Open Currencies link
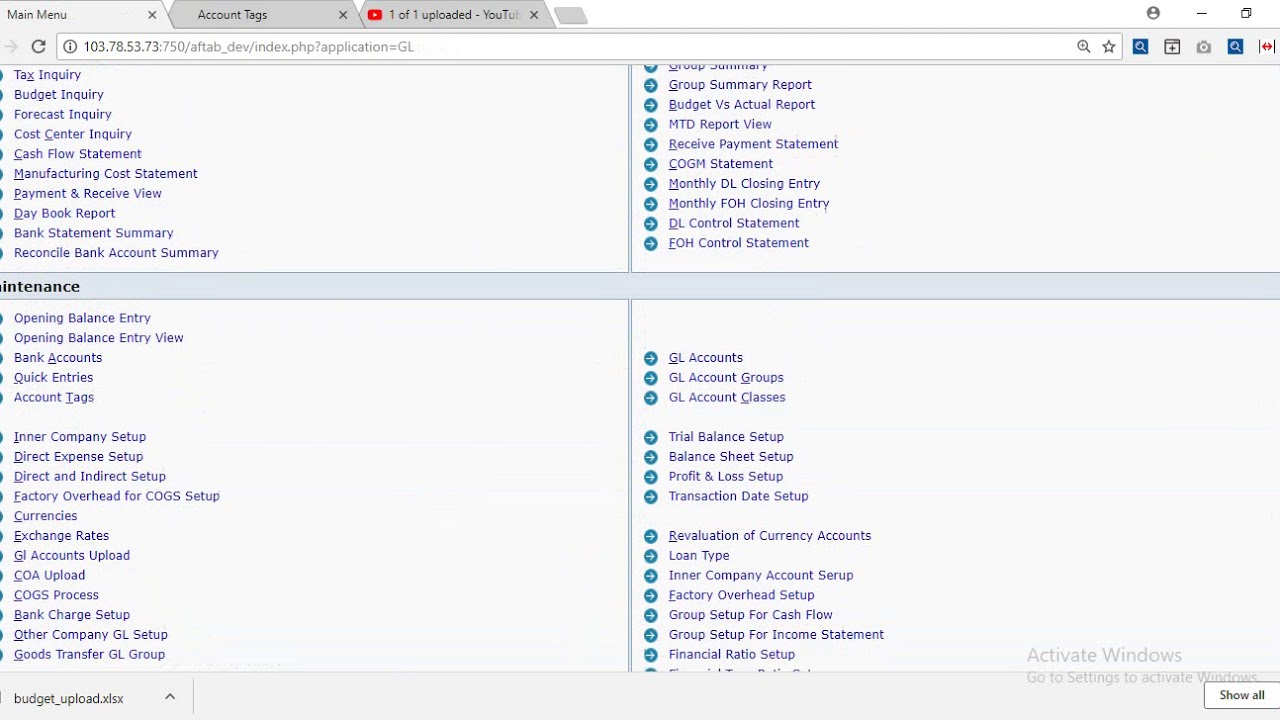This screenshot has width=1280, height=720. point(45,516)
